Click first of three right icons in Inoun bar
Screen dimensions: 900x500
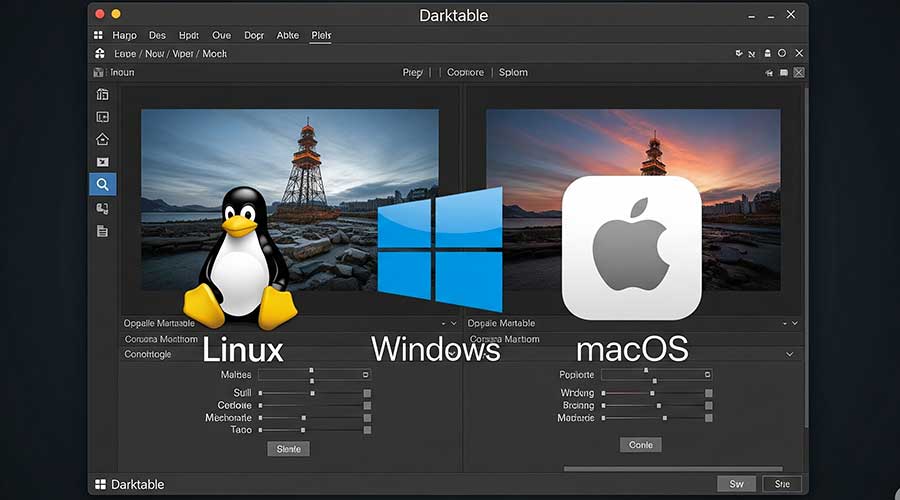point(769,73)
